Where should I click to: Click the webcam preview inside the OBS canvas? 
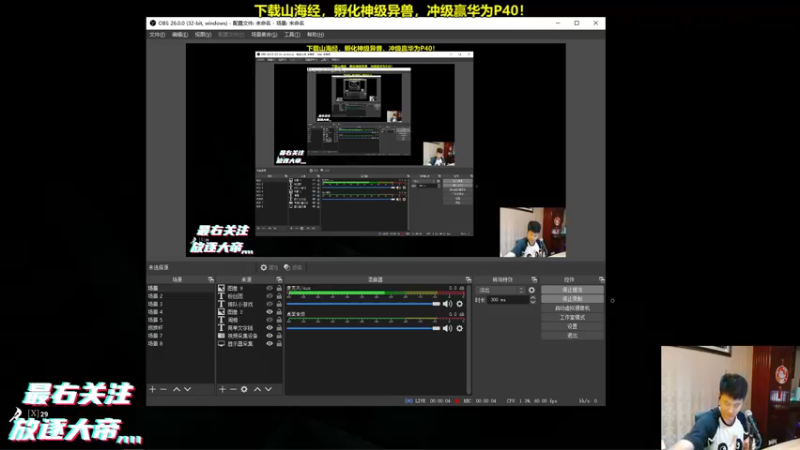pos(532,232)
